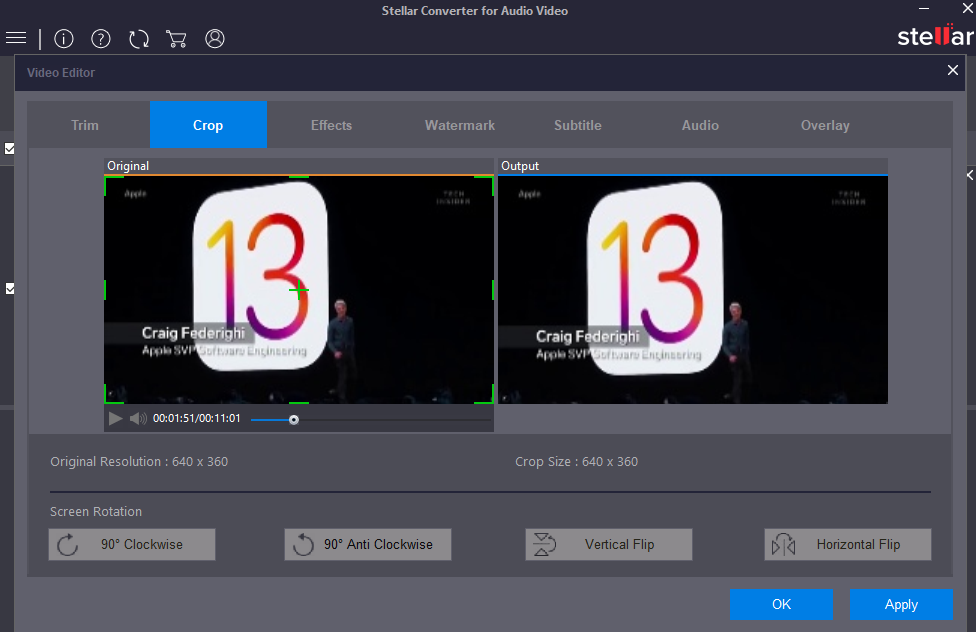Screen dimensions: 976x632
Task: Close the Video Editor dialog
Action: pyautogui.click(x=952, y=70)
